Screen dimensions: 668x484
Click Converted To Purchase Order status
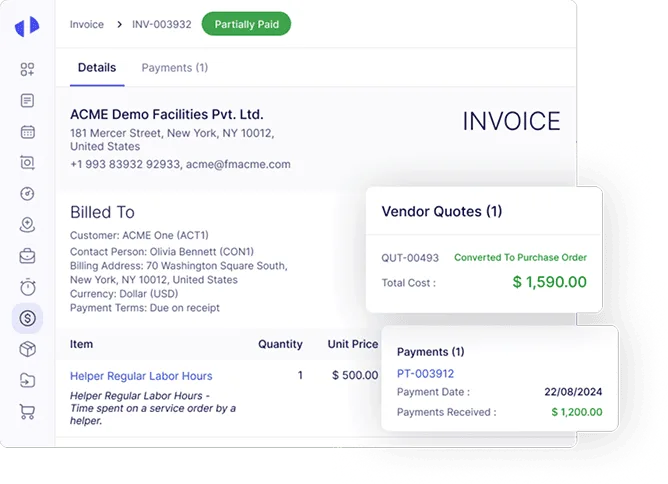point(520,257)
